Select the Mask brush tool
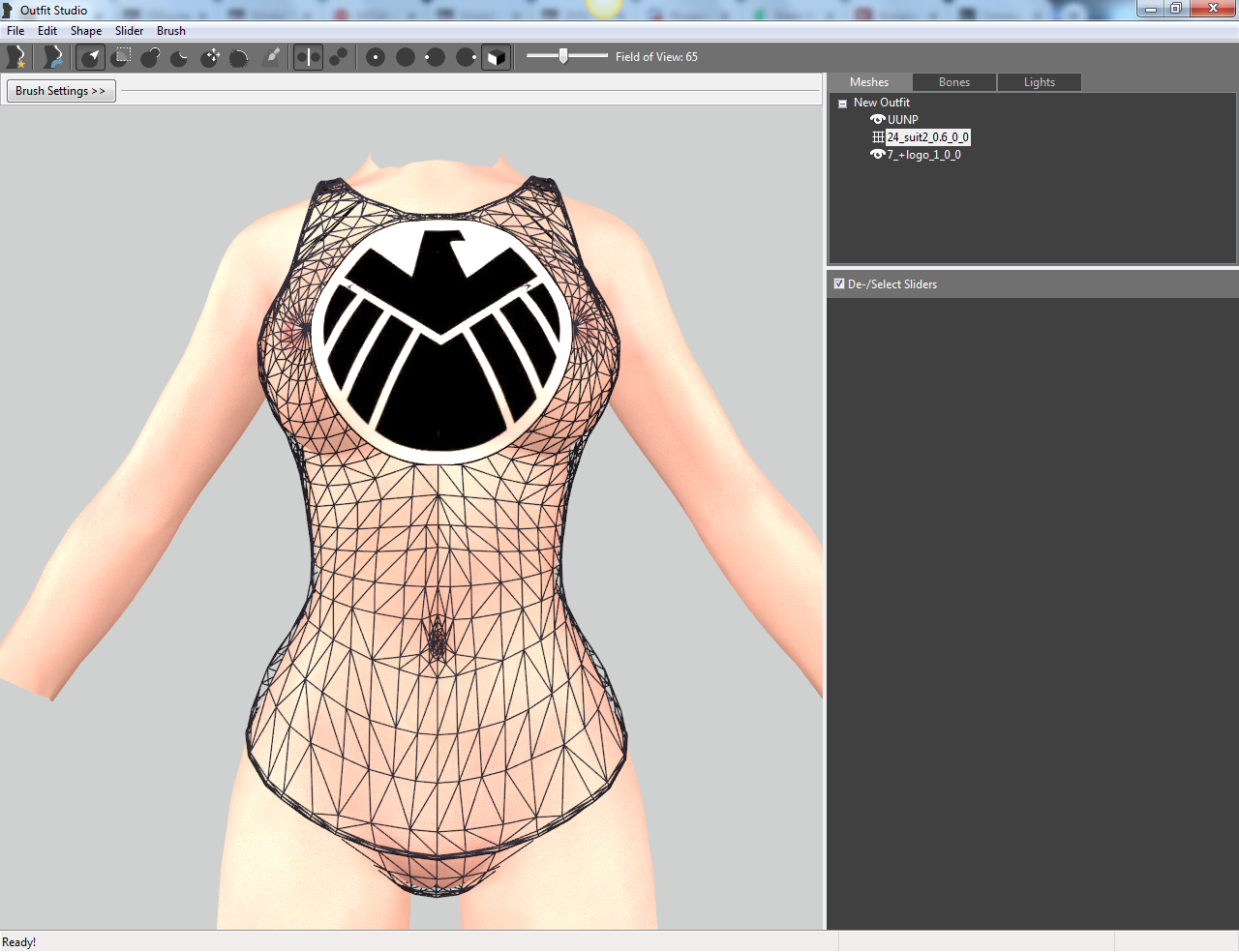Screen dimensions: 1239x952 (x=121, y=57)
